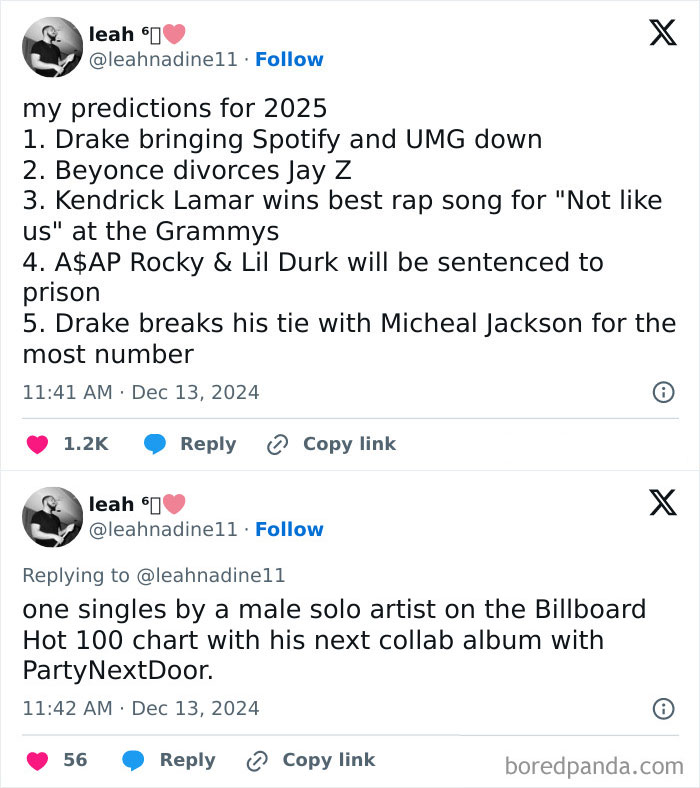
Task: Open the 11:41 AM · Dec 13, 2024 timestamp
Action: [141, 393]
